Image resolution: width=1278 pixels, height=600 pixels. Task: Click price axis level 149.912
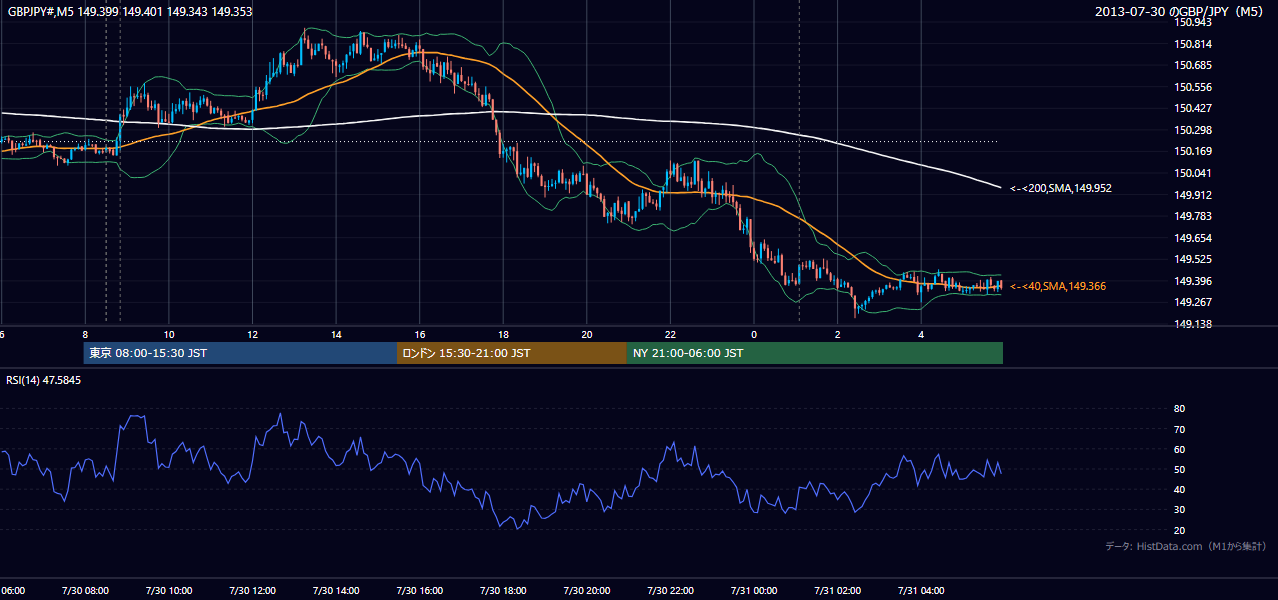click(x=1192, y=195)
